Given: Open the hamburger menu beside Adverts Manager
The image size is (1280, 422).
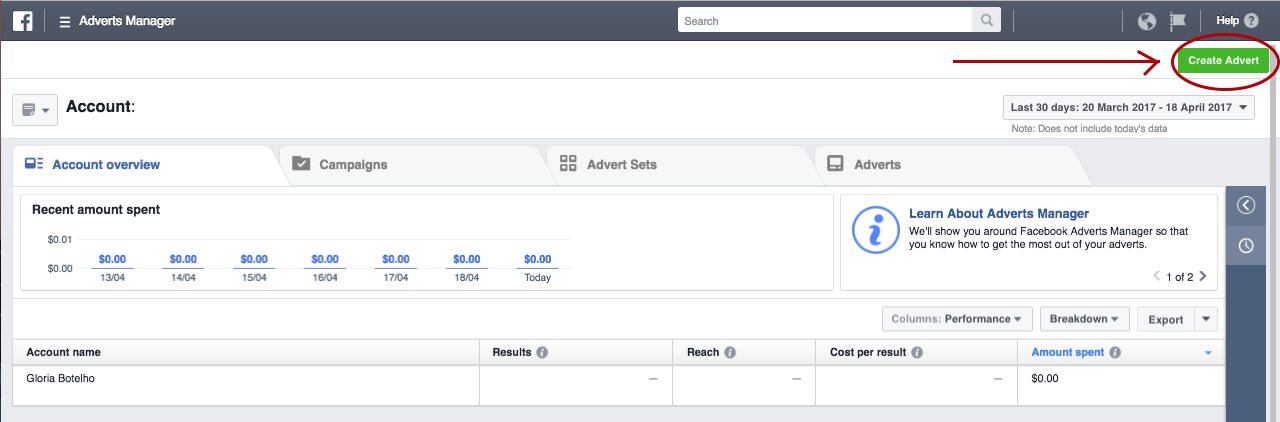Looking at the screenshot, I should [x=65, y=21].
